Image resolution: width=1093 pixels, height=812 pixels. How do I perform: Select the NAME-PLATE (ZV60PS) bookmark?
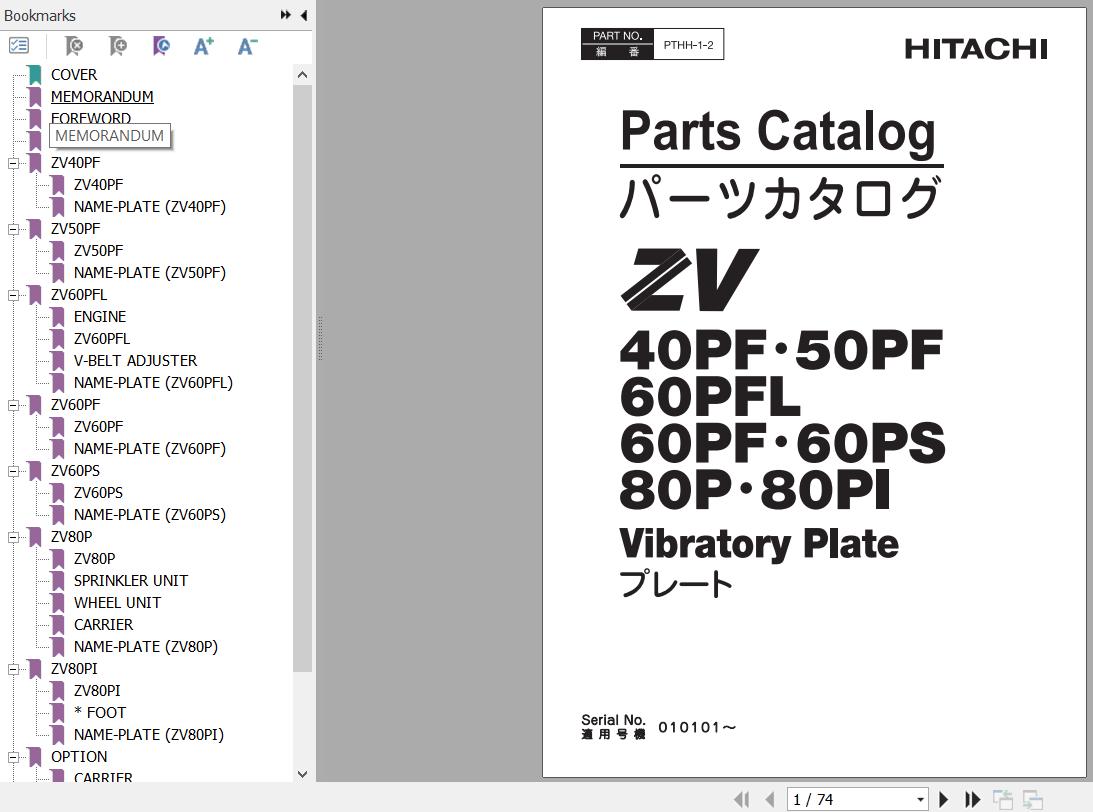click(149, 515)
